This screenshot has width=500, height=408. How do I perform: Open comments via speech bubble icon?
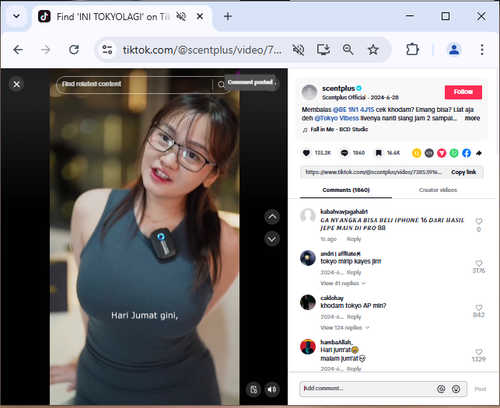click(344, 153)
